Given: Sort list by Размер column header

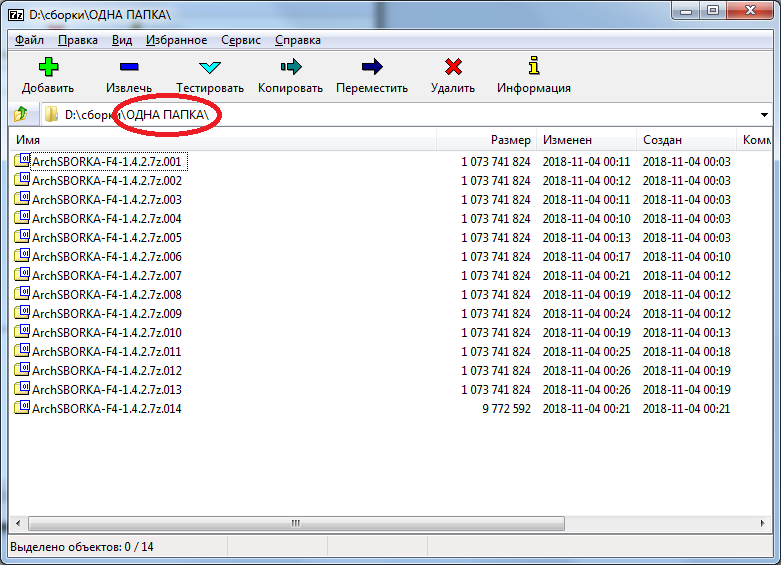Looking at the screenshot, I should pyautogui.click(x=510, y=141).
